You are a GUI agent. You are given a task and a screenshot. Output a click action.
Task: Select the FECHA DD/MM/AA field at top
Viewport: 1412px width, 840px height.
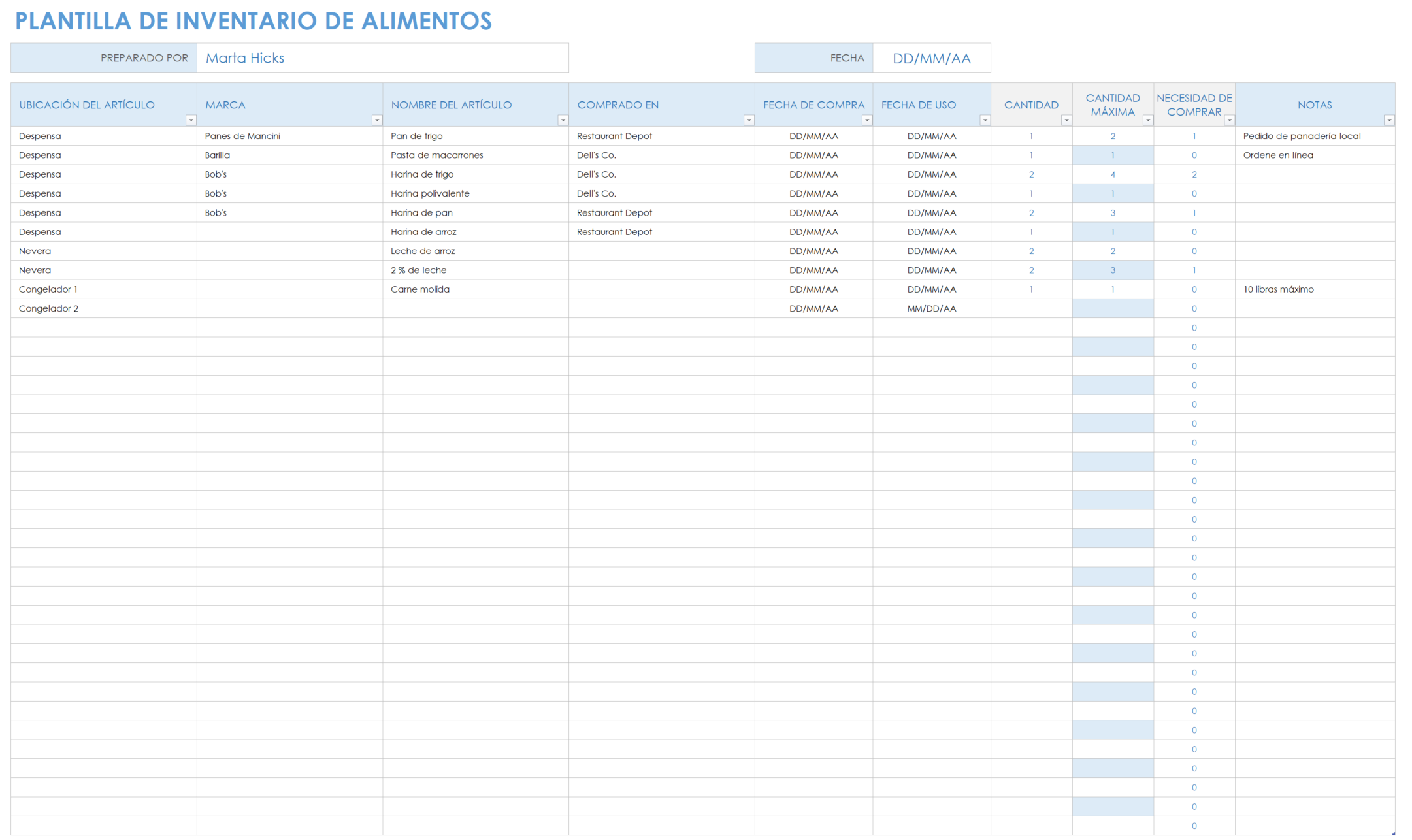tap(932, 58)
